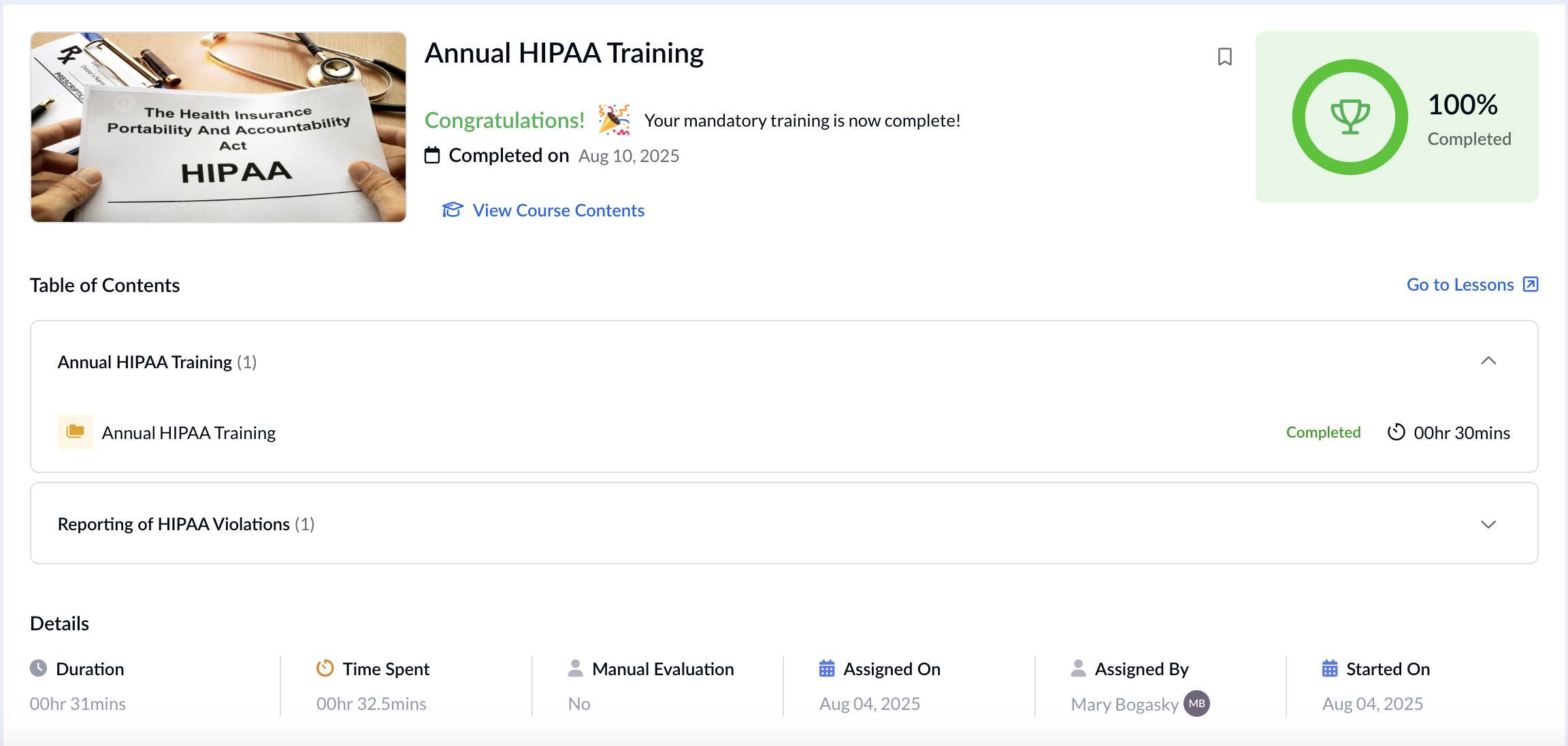Click the HIPAA course cover image
The image size is (1568, 746).
pyautogui.click(x=217, y=127)
